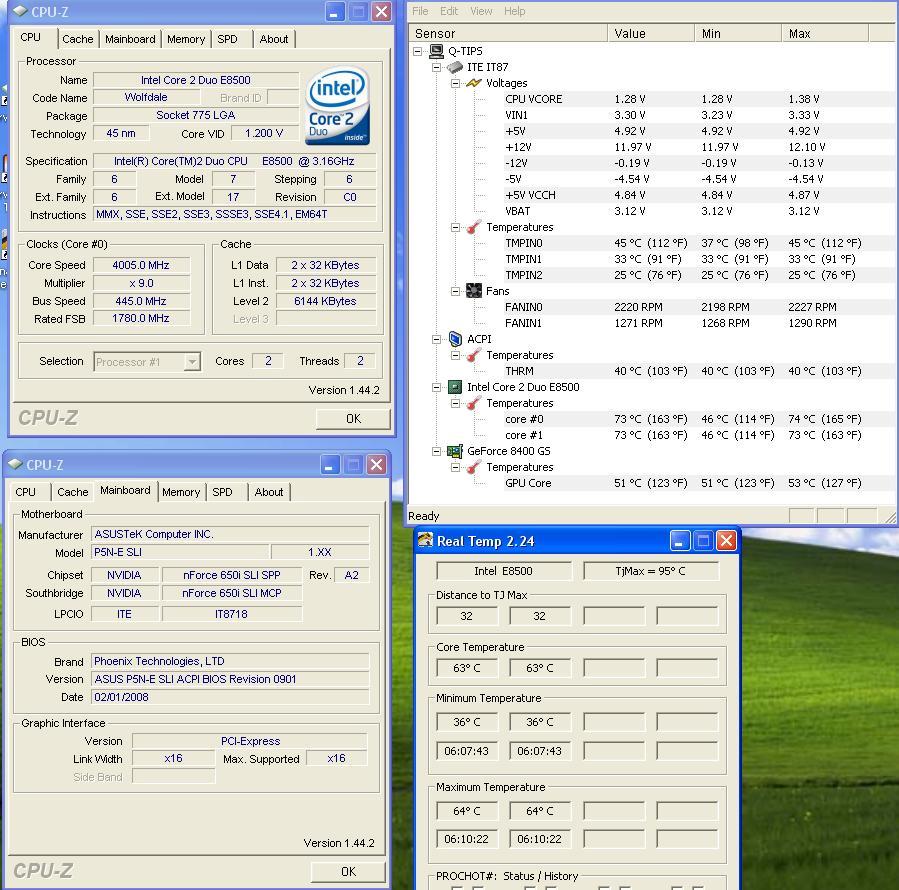The image size is (899, 890).
Task: Click the Max column header
Action: 826,33
